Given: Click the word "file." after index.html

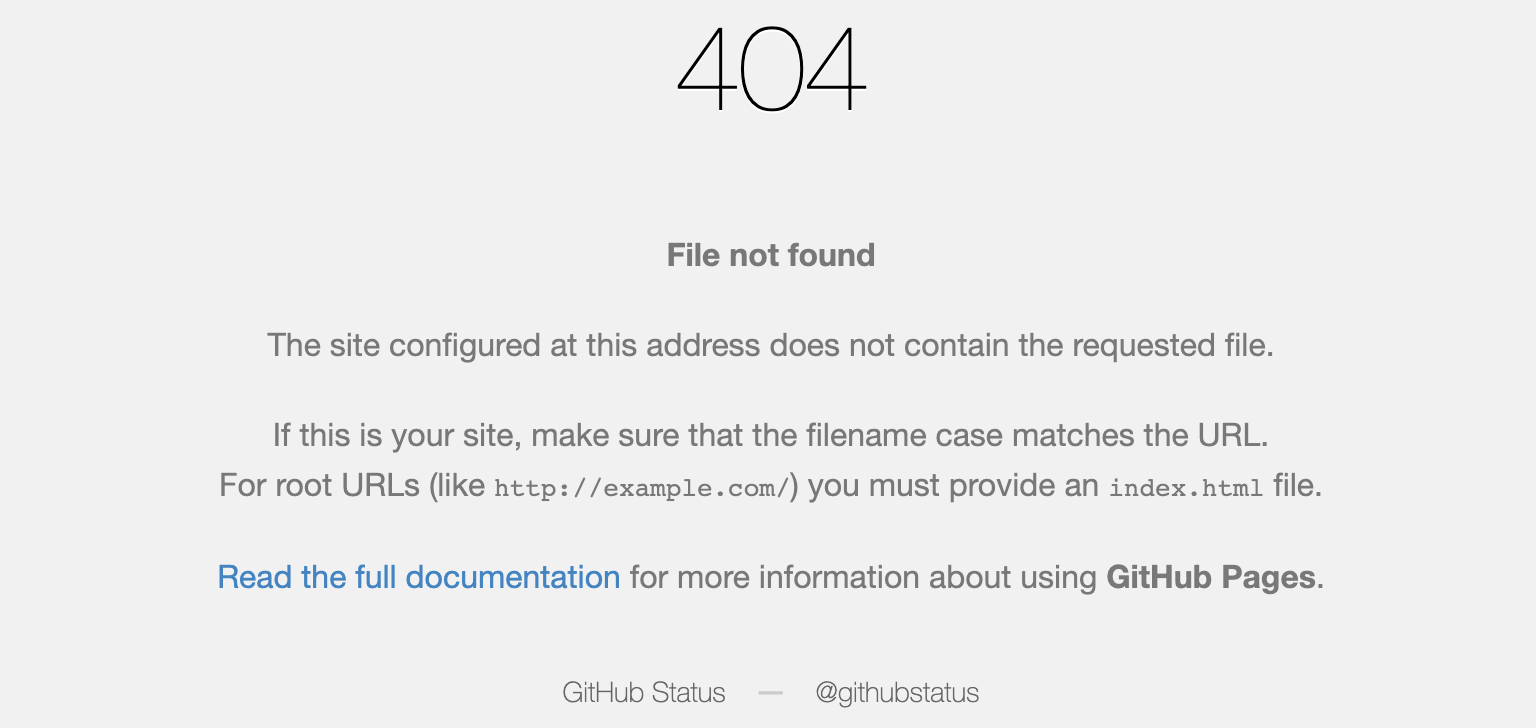Looking at the screenshot, I should 1297,487.
